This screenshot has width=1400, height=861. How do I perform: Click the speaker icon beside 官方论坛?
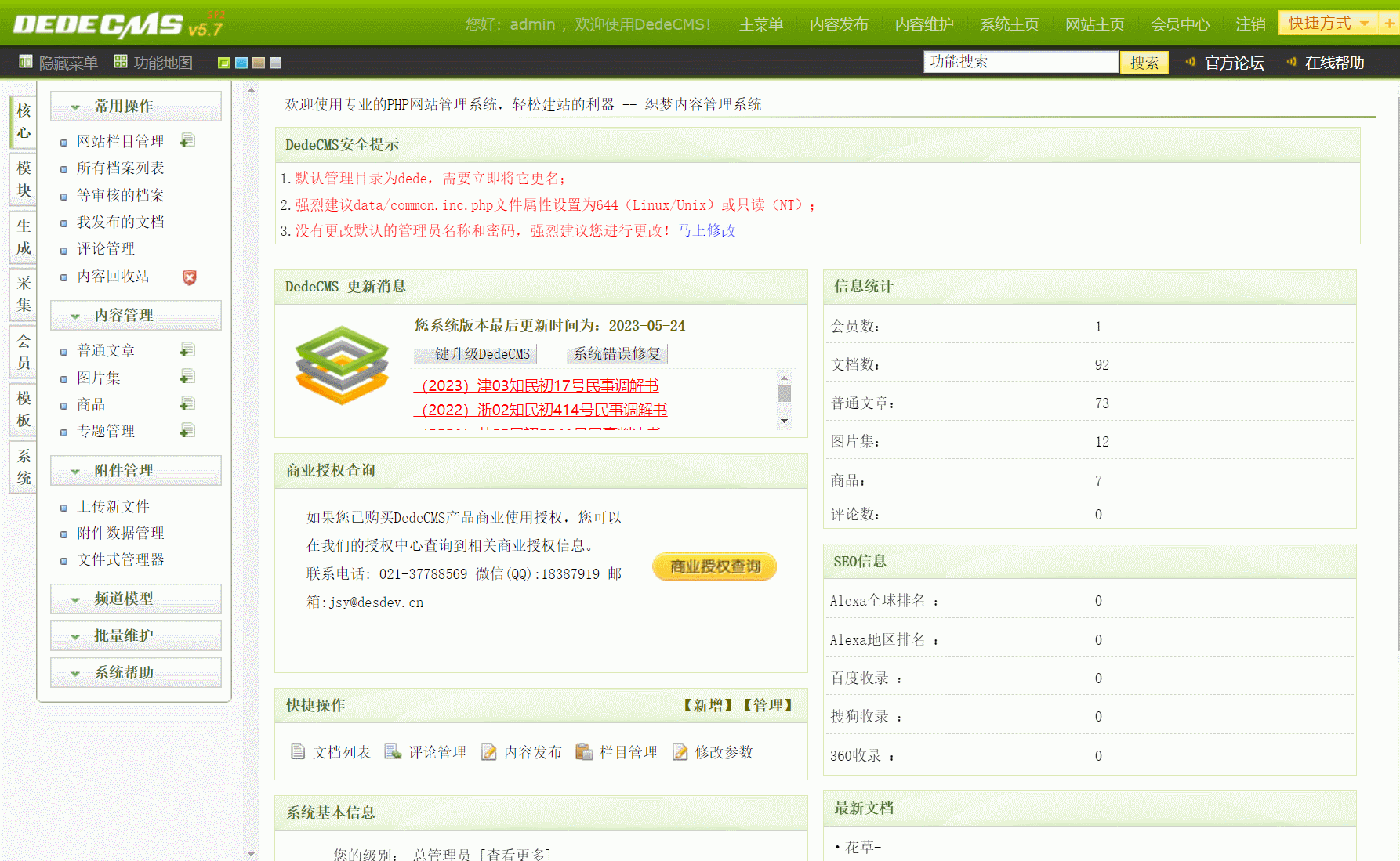1190,61
